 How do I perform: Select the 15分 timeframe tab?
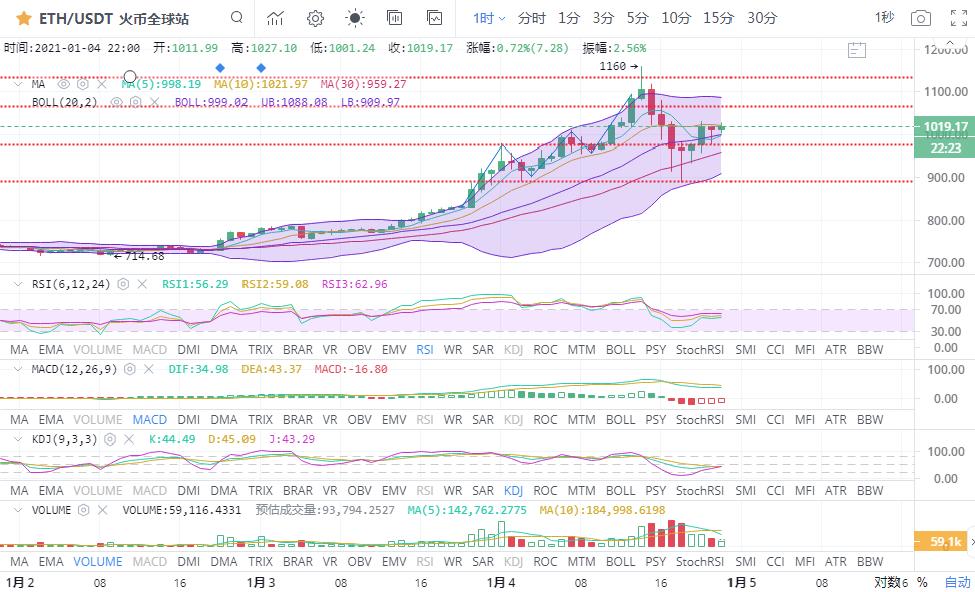718,18
